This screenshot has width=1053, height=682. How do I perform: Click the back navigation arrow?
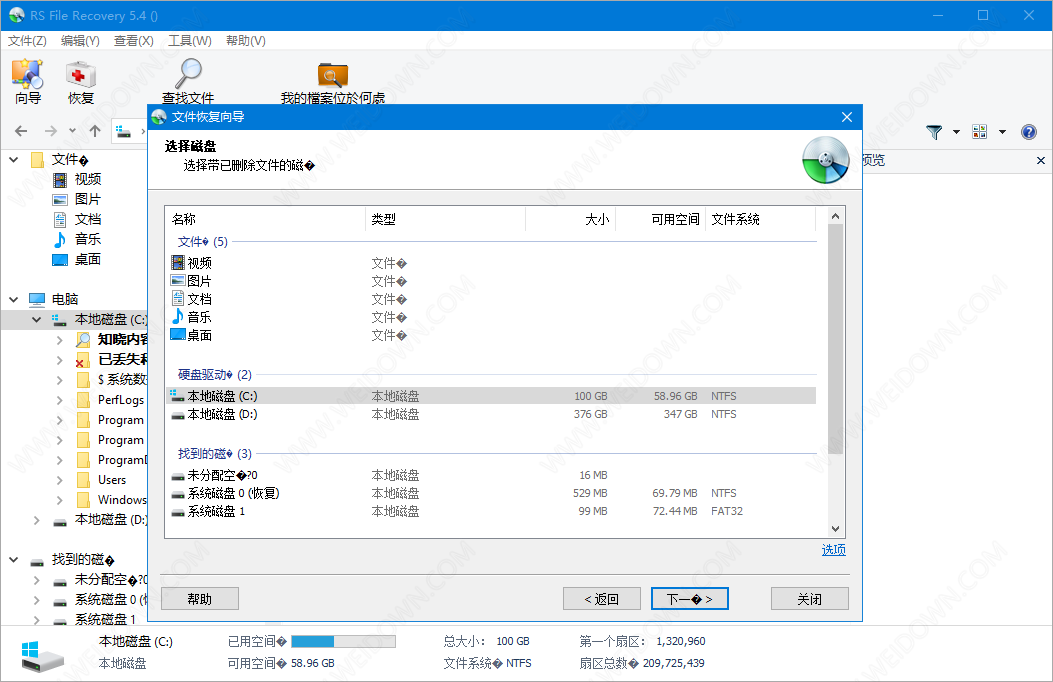coord(22,131)
